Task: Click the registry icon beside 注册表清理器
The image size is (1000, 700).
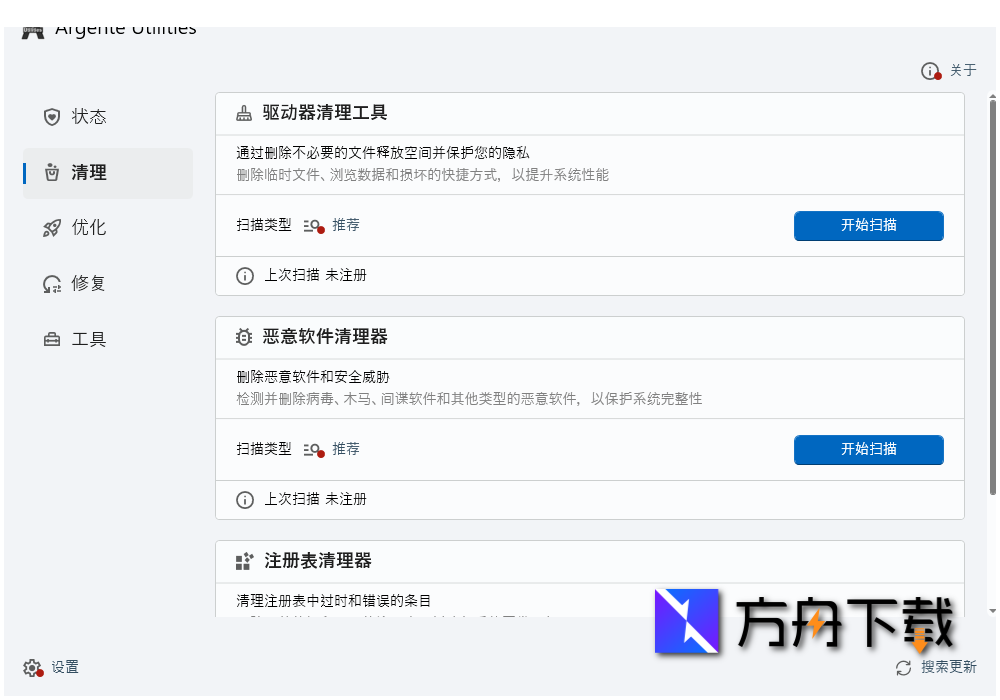Action: tap(244, 561)
